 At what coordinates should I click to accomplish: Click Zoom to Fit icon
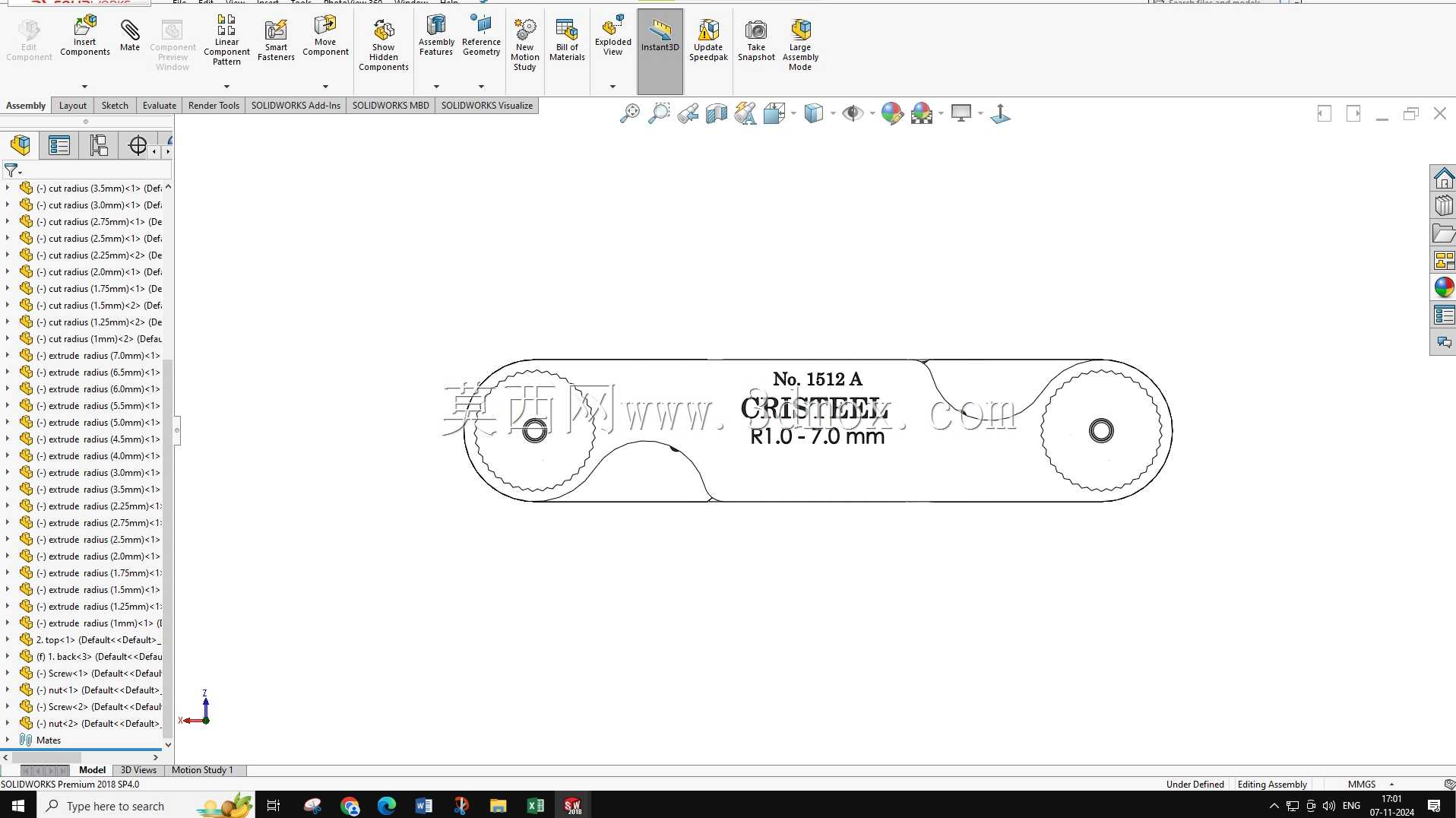(x=630, y=114)
